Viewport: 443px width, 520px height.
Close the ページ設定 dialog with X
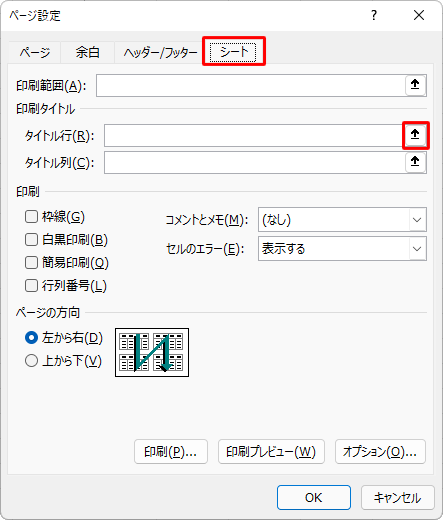419,15
